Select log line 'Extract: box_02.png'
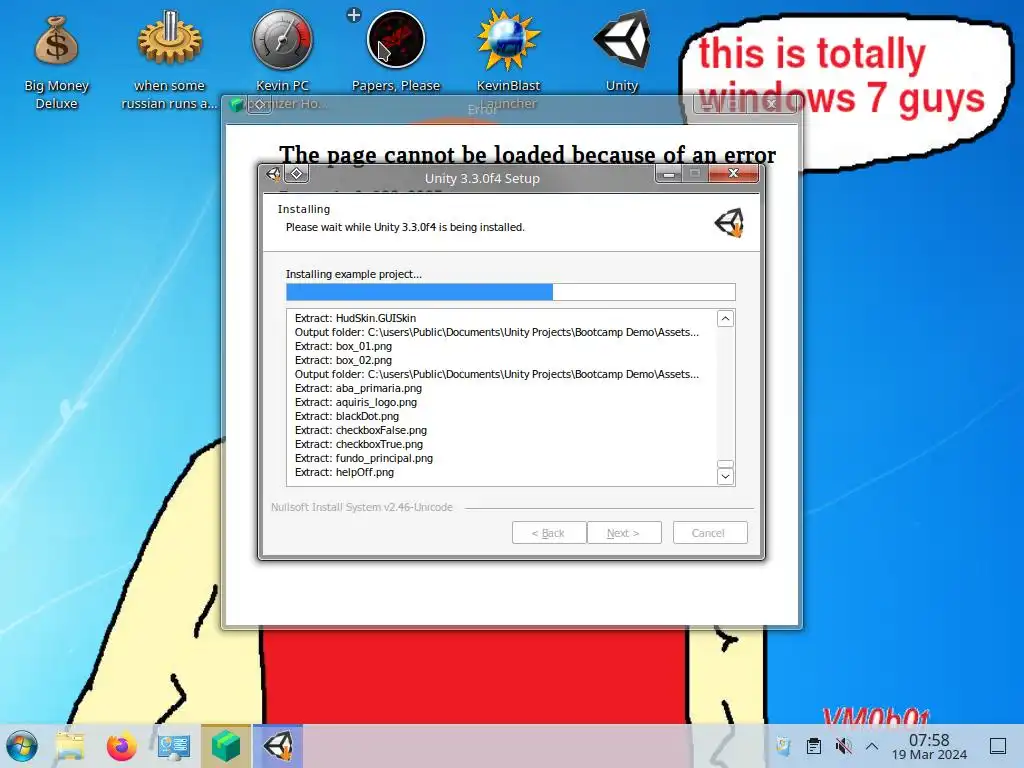This screenshot has width=1024, height=768. pyautogui.click(x=344, y=360)
